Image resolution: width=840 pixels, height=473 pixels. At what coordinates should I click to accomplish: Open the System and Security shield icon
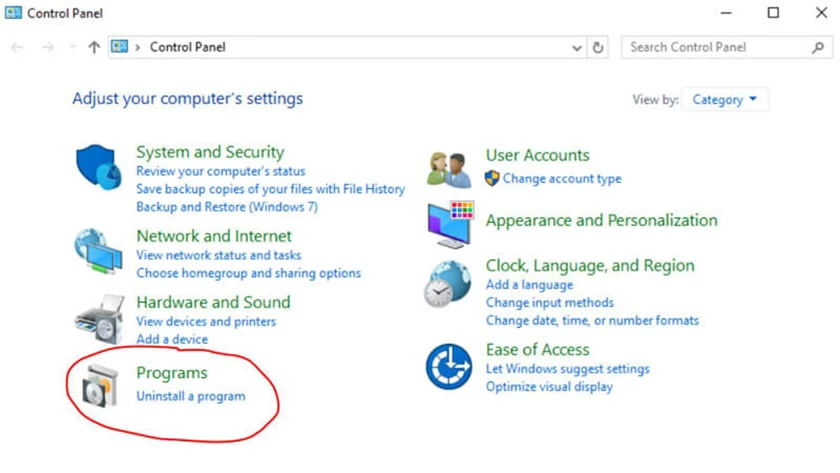tap(99, 167)
